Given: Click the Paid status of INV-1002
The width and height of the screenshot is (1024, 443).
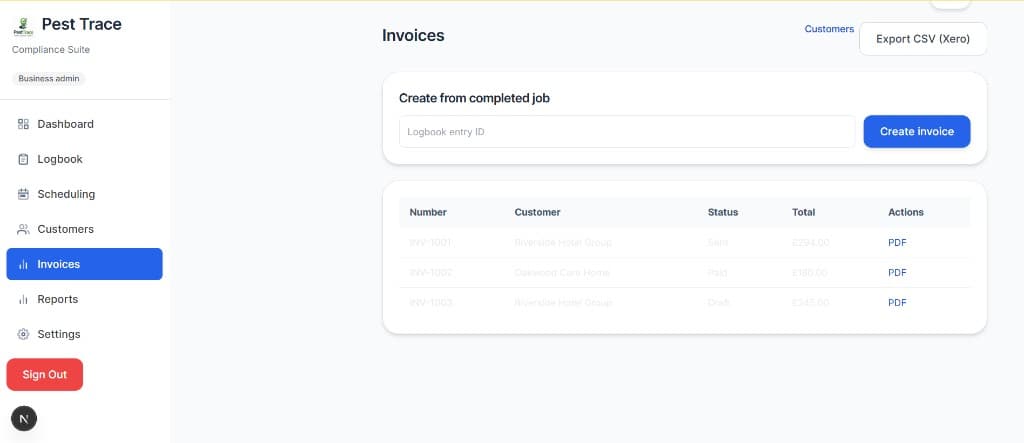Looking at the screenshot, I should [717, 272].
